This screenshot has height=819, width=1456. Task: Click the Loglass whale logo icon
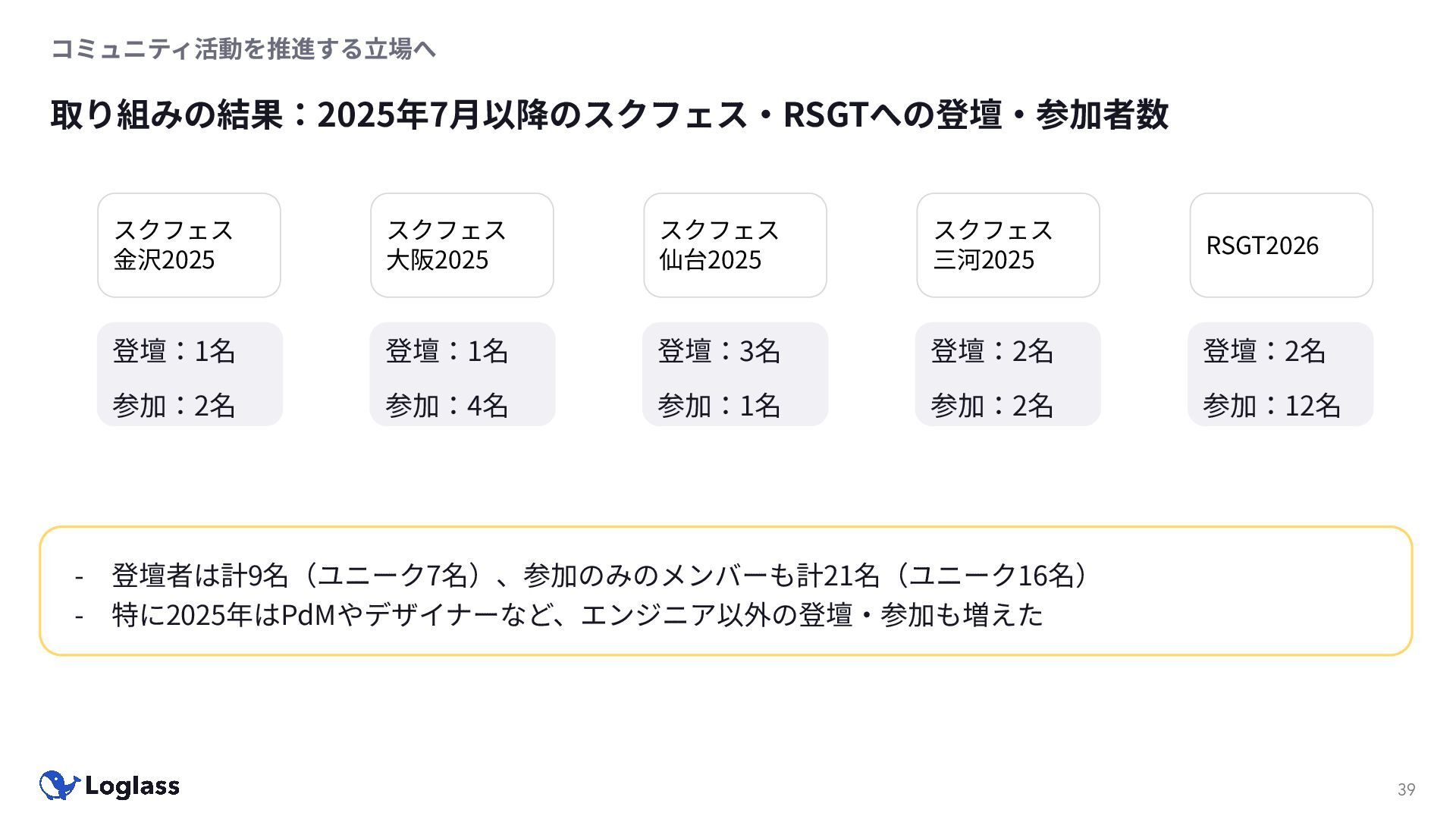(59, 786)
